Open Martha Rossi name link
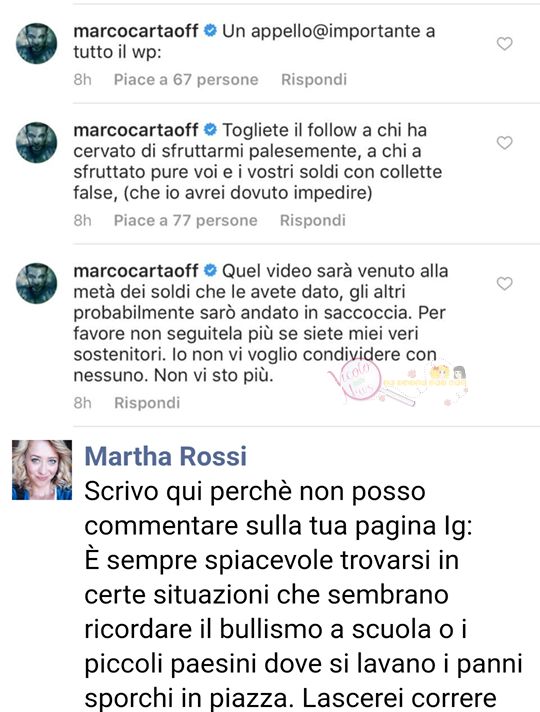The width and height of the screenshot is (540, 712). pos(166,456)
